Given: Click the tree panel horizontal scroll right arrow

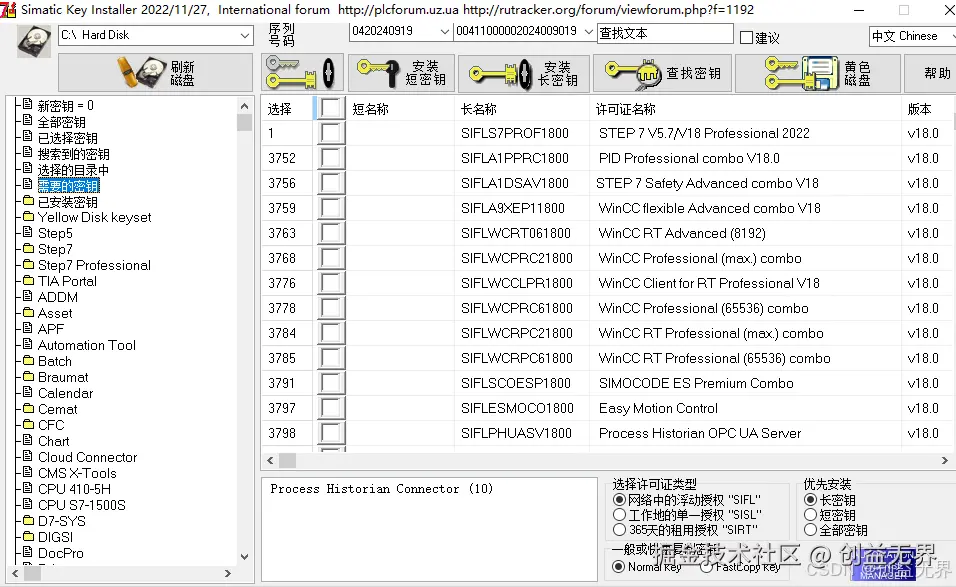Looking at the screenshot, I should [x=228, y=574].
